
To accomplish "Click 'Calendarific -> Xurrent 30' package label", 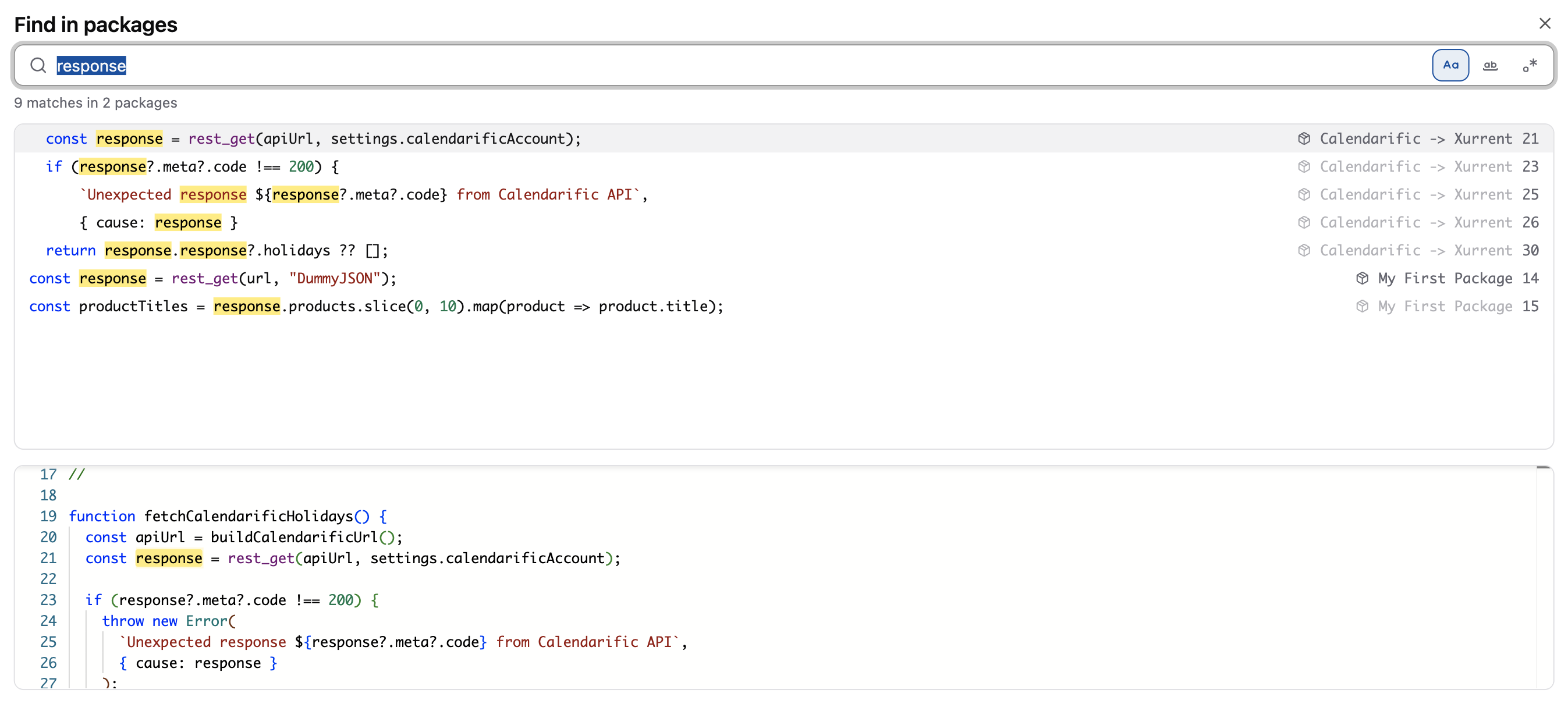I will click(1429, 251).
